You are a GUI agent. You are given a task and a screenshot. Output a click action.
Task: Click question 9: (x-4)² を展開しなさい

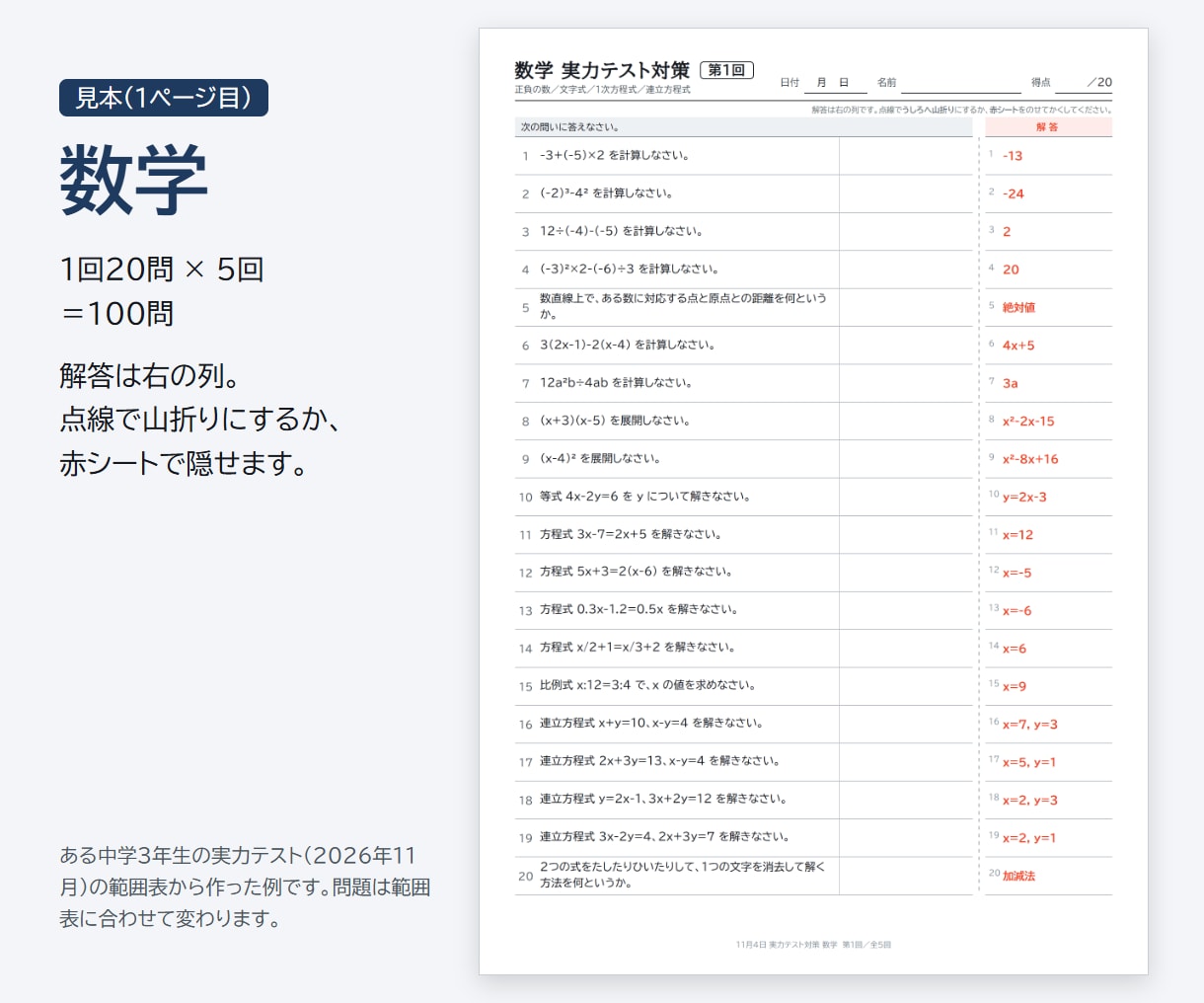[600, 459]
